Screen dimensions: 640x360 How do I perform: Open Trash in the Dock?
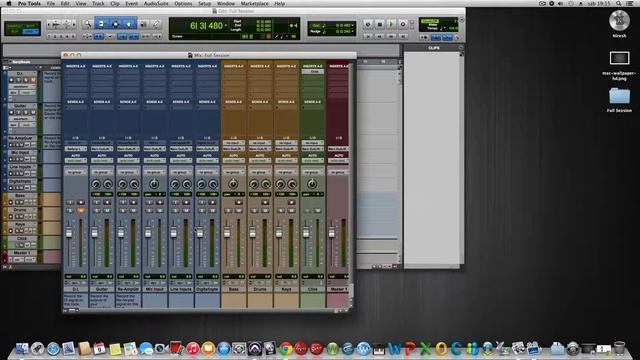619,348
